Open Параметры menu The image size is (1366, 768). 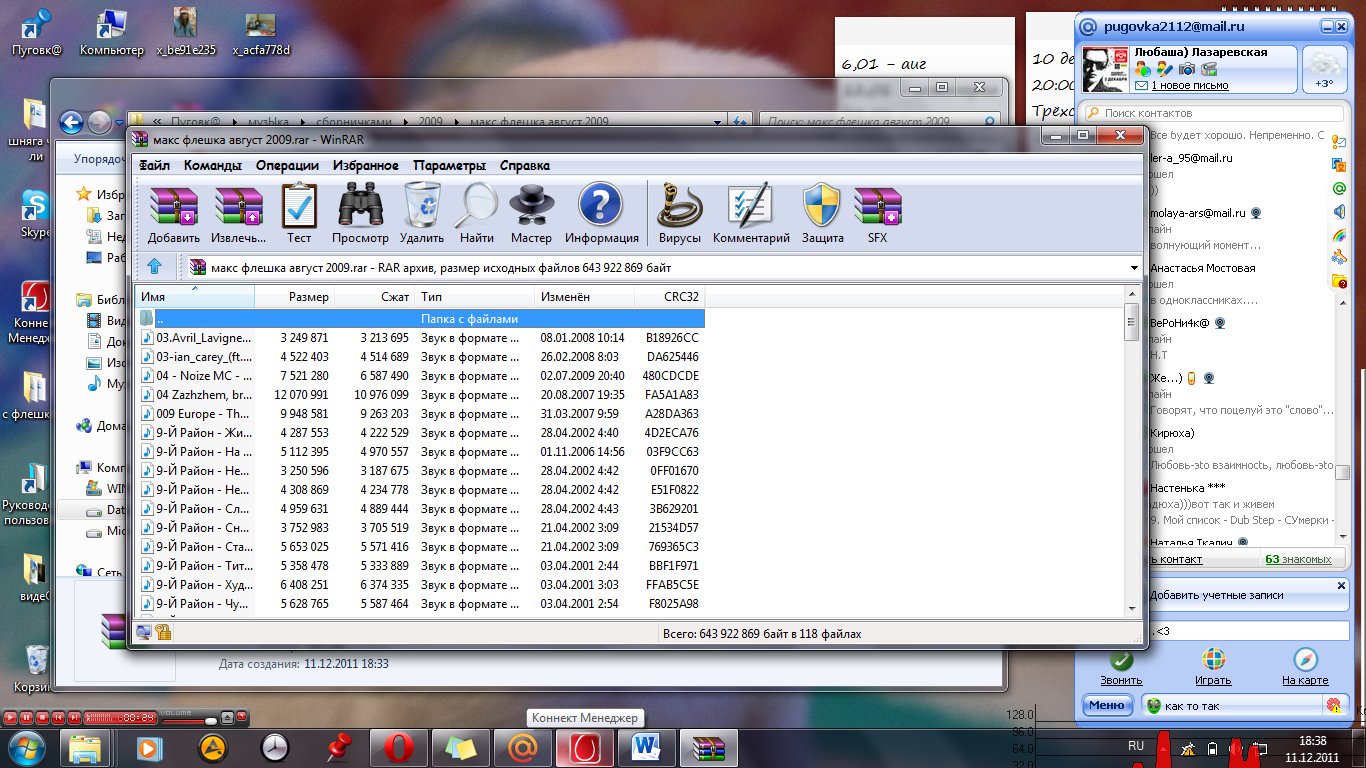449,166
